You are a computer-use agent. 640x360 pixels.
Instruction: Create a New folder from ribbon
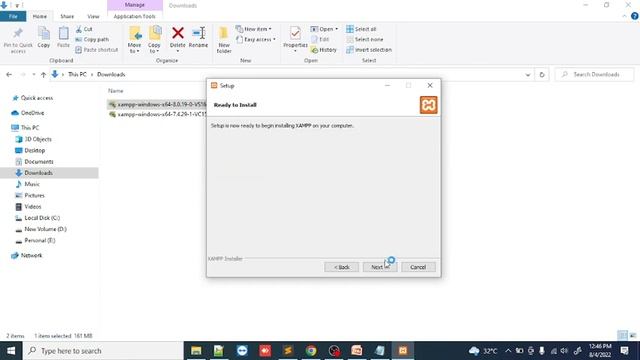[x=224, y=40]
